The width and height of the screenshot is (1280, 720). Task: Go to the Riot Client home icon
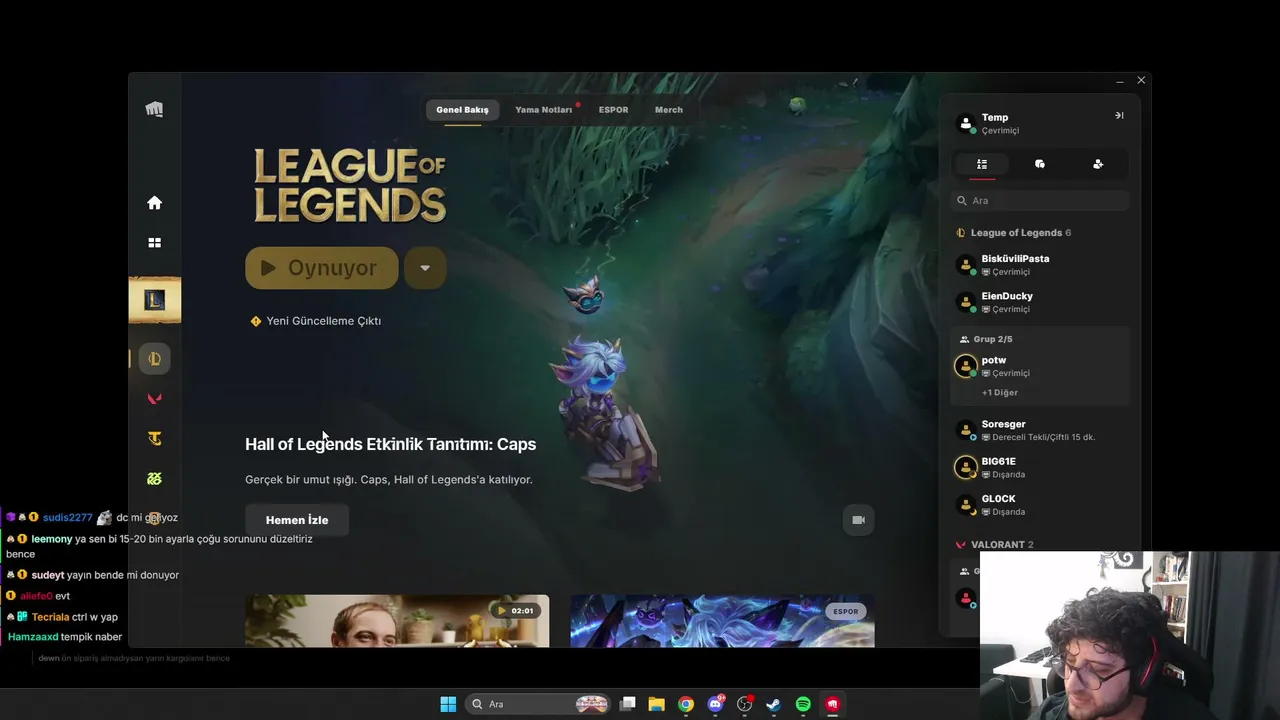coord(154,203)
